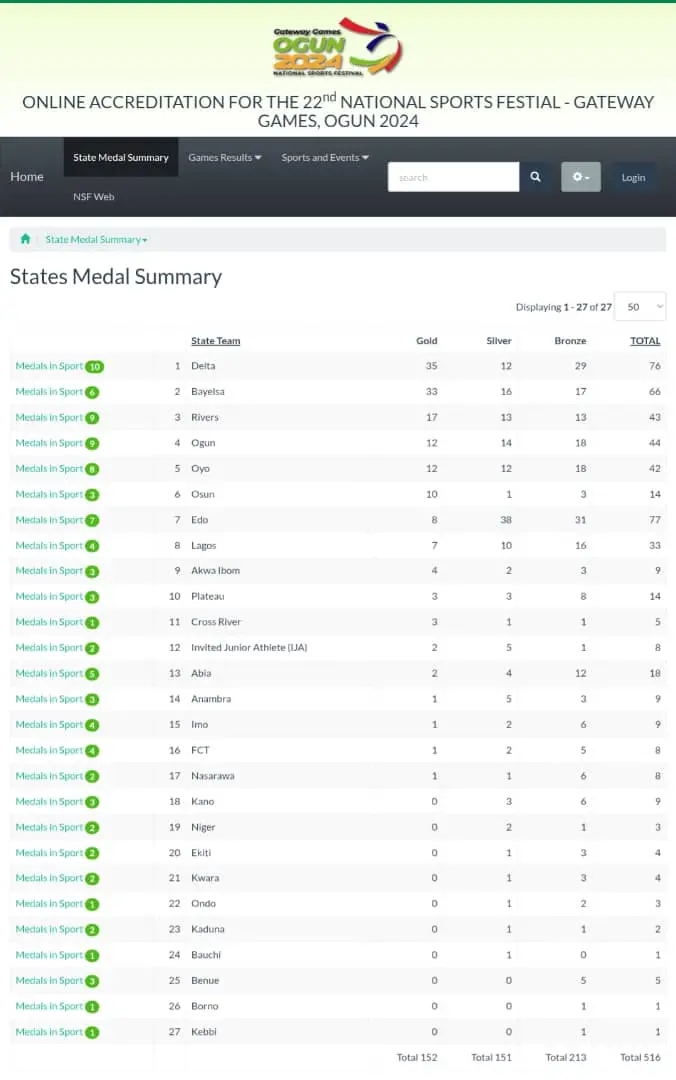Go to the Home menu item
Viewport: 676px width, 1080px height.
click(27, 177)
